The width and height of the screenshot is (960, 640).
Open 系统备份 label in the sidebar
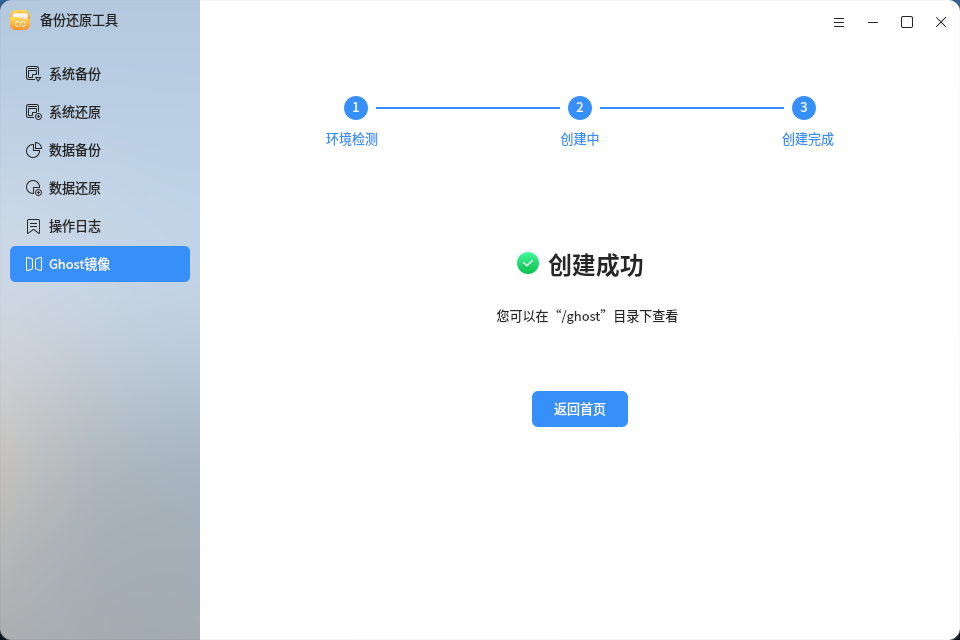(x=75, y=74)
